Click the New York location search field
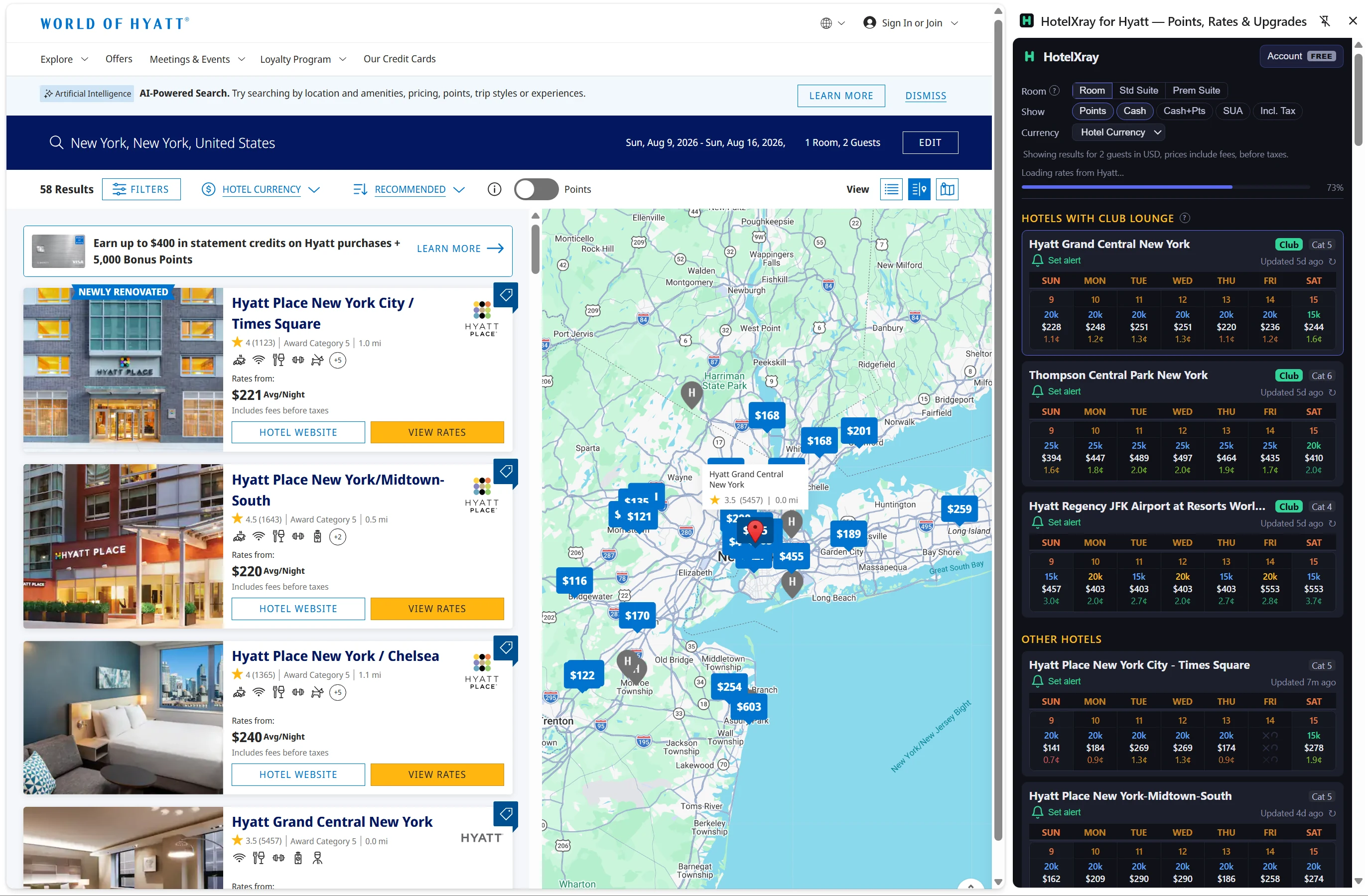Screen dimensions: 1368x896 (x=172, y=143)
